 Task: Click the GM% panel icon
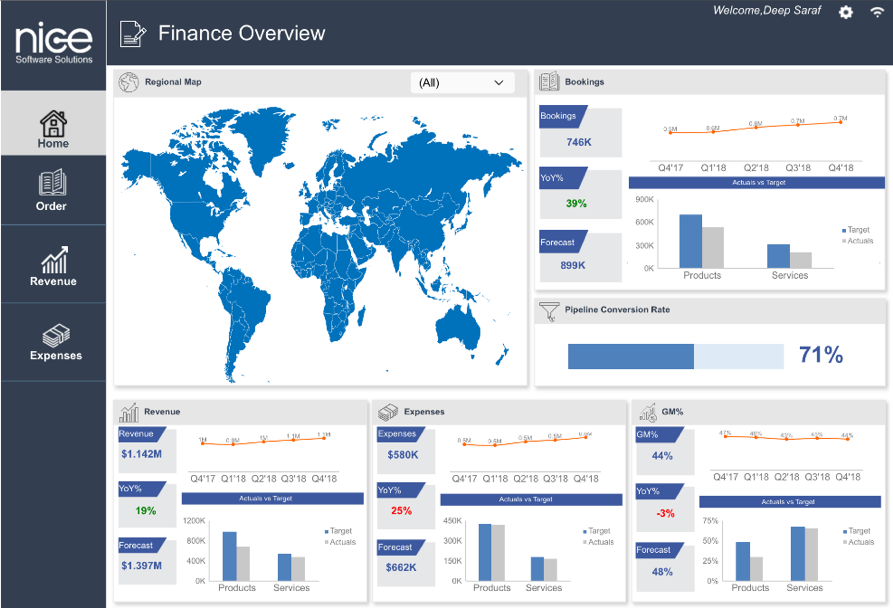646,412
